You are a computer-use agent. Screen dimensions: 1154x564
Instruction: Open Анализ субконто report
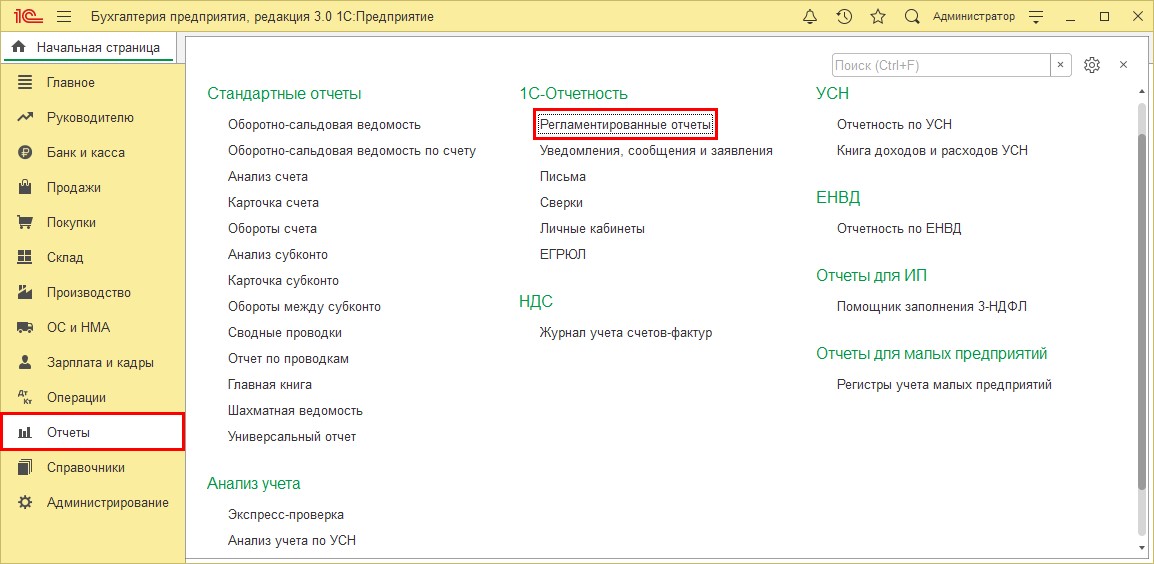point(277,255)
